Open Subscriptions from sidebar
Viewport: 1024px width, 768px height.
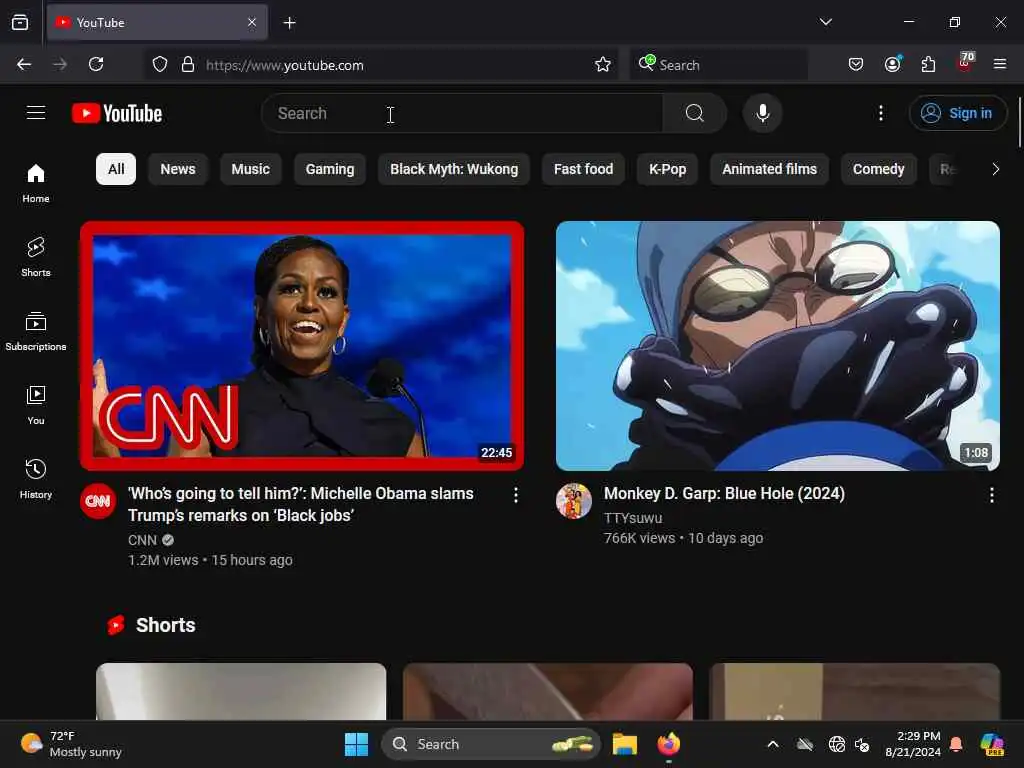click(36, 332)
